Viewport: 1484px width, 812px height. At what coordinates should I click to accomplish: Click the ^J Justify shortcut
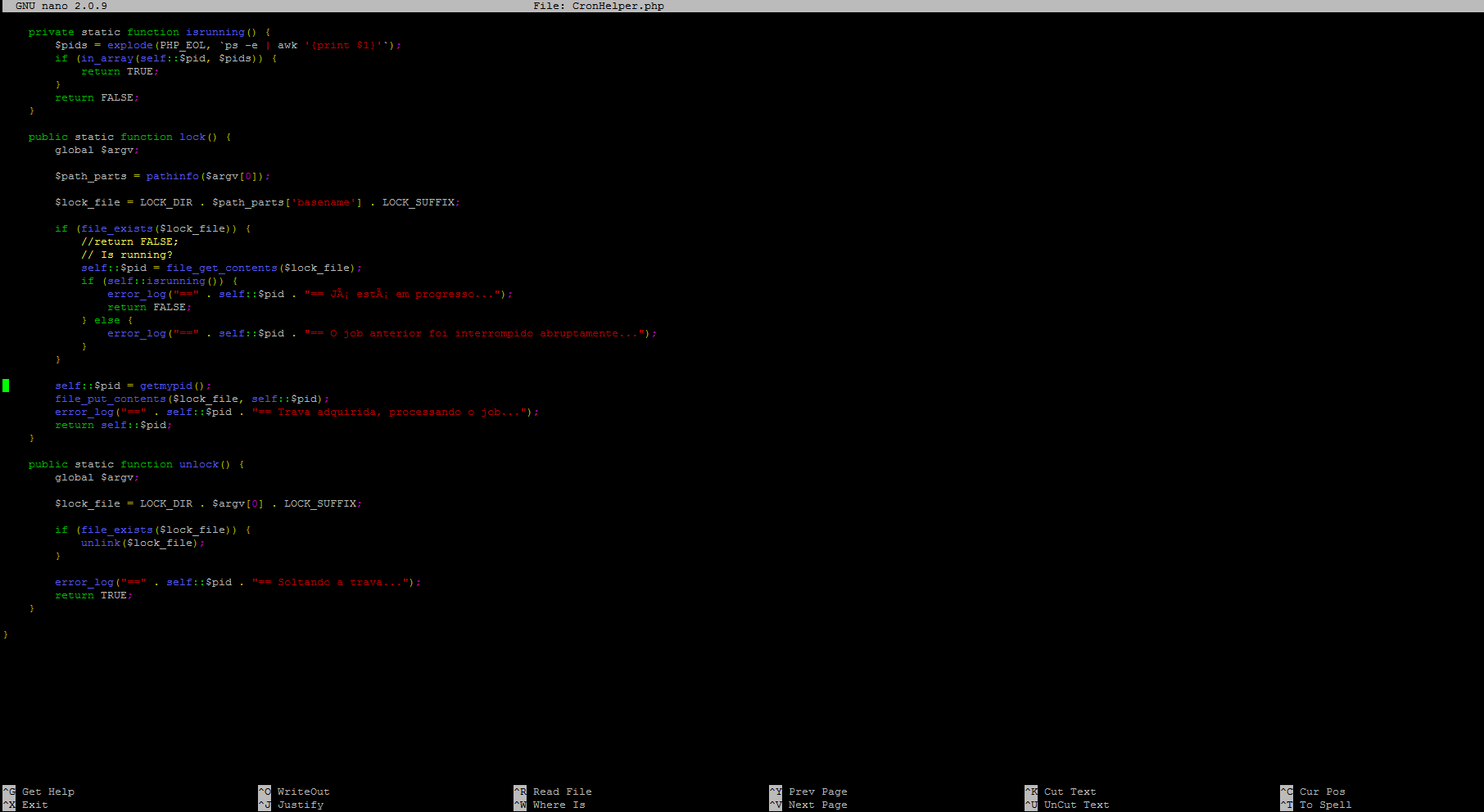point(291,805)
